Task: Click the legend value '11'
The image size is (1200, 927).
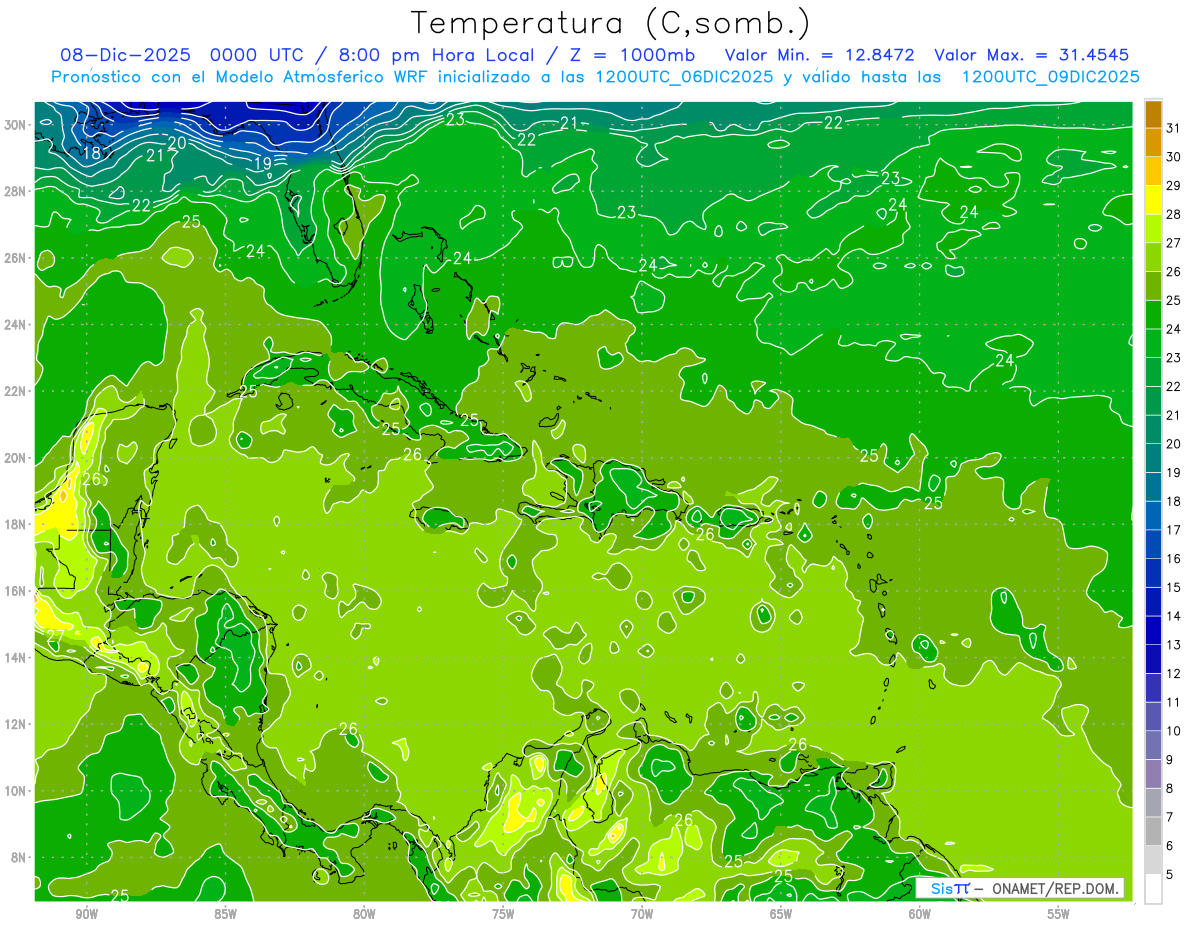Action: (1174, 703)
